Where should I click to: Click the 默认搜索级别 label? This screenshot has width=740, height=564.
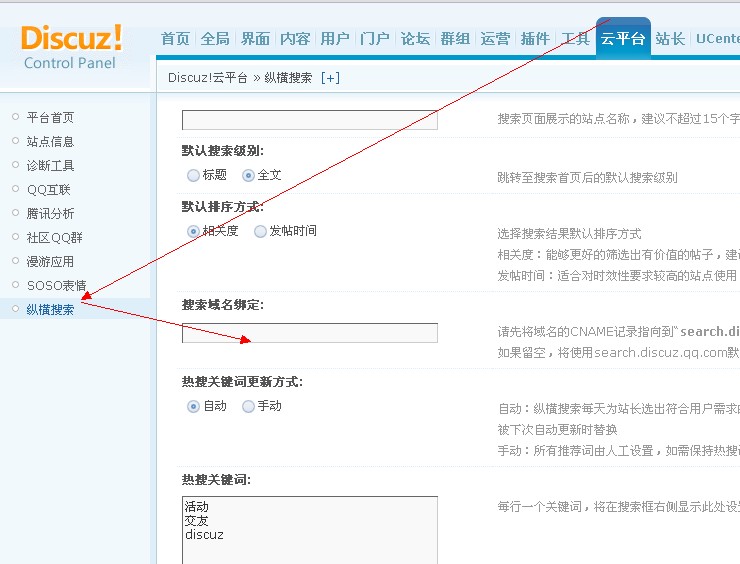pos(223,151)
